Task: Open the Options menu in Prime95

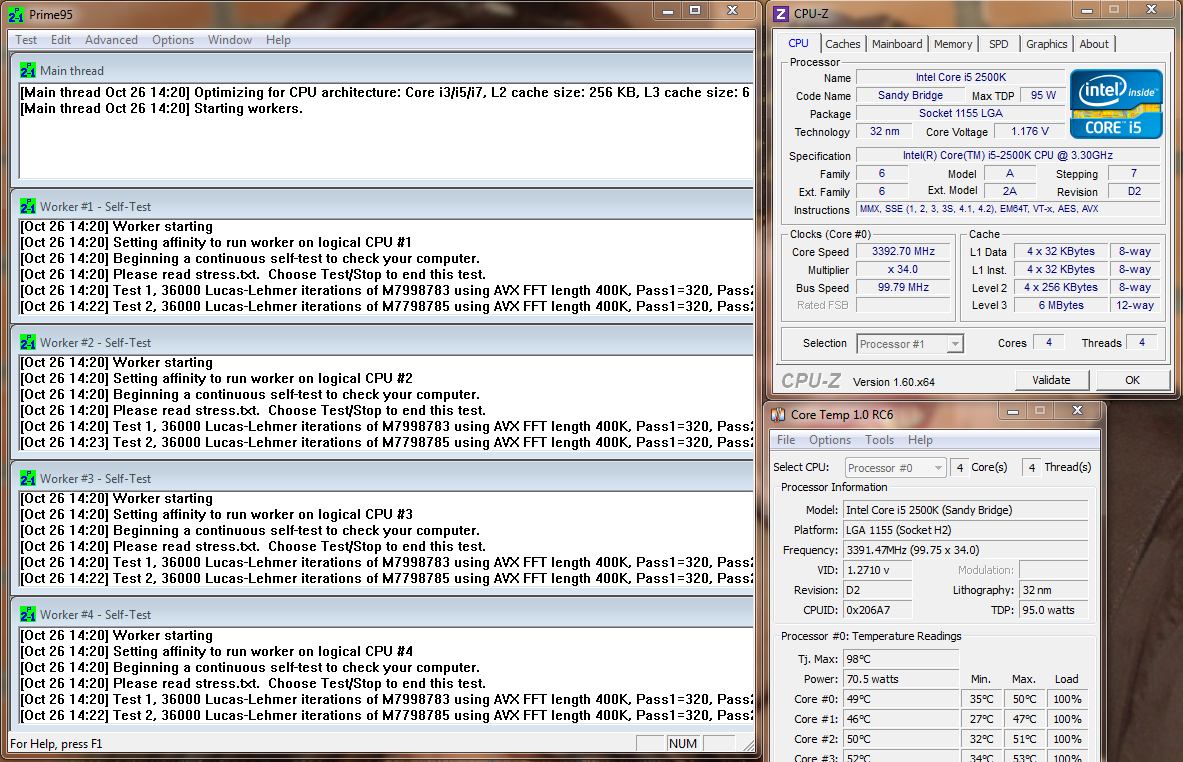Action: tap(173, 40)
